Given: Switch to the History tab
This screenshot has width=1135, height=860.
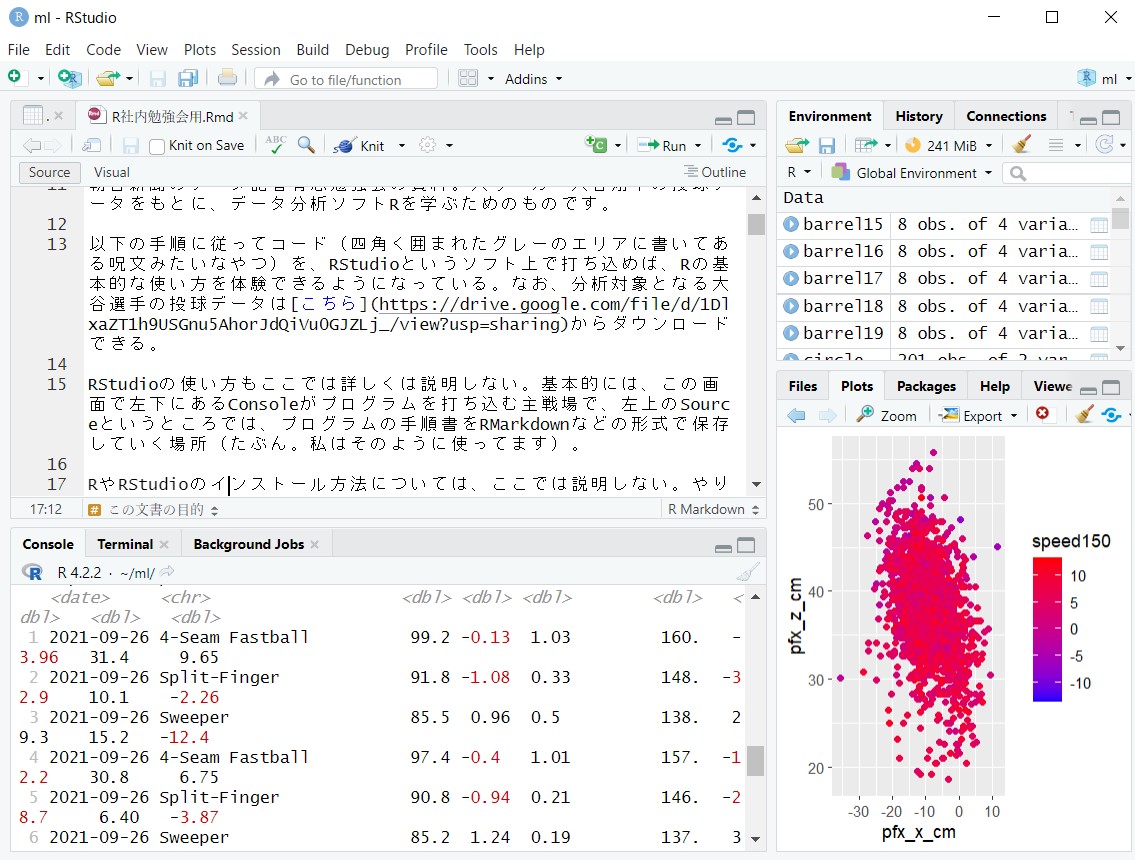Looking at the screenshot, I should (x=919, y=117).
